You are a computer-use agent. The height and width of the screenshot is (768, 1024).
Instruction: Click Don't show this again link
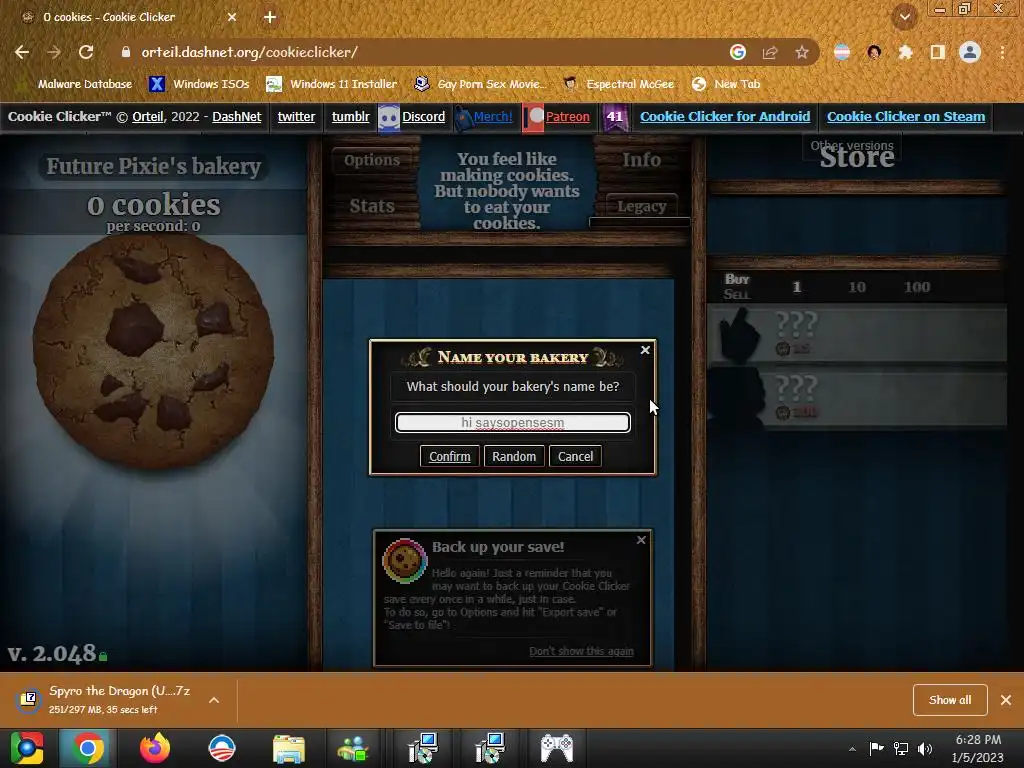coord(581,651)
